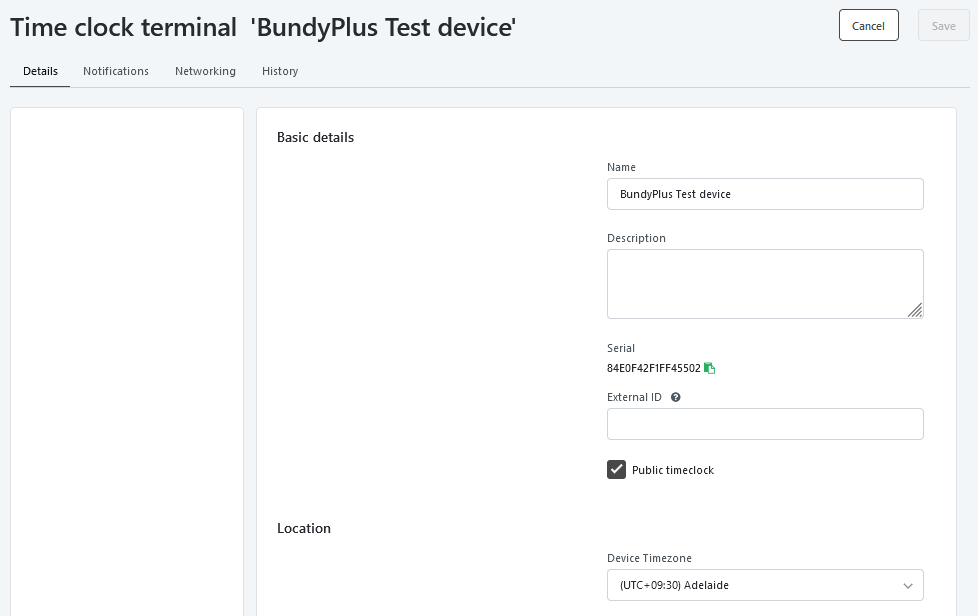
Task: View the History tab
Action: pyautogui.click(x=280, y=71)
